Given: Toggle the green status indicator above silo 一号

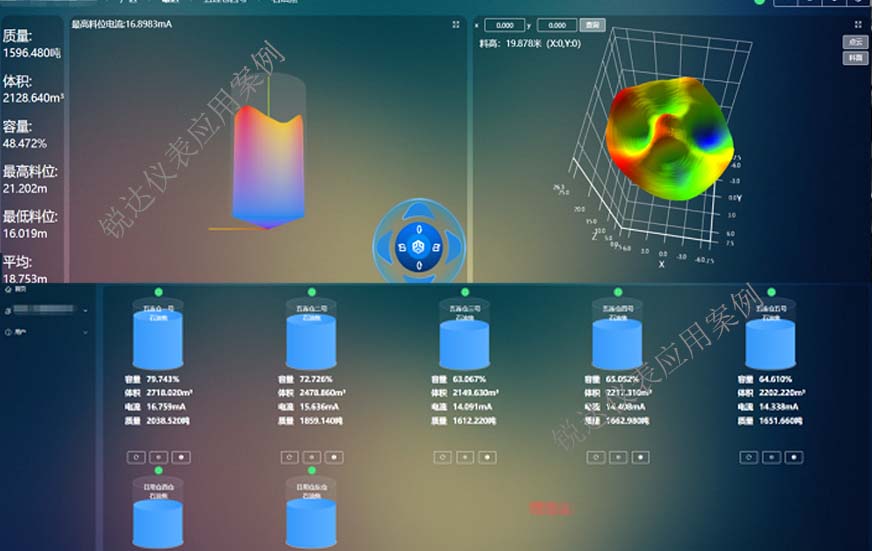Looking at the screenshot, I should 159,291.
